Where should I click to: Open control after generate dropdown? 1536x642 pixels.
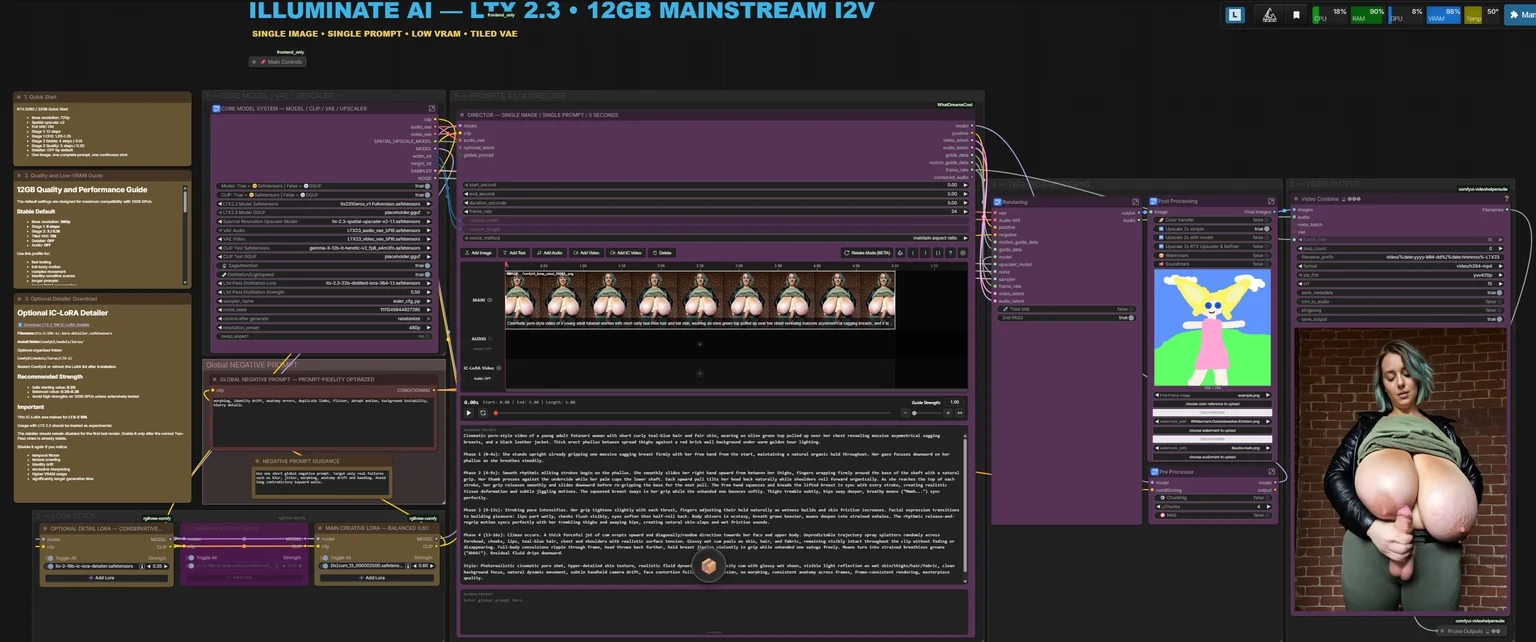325,318
